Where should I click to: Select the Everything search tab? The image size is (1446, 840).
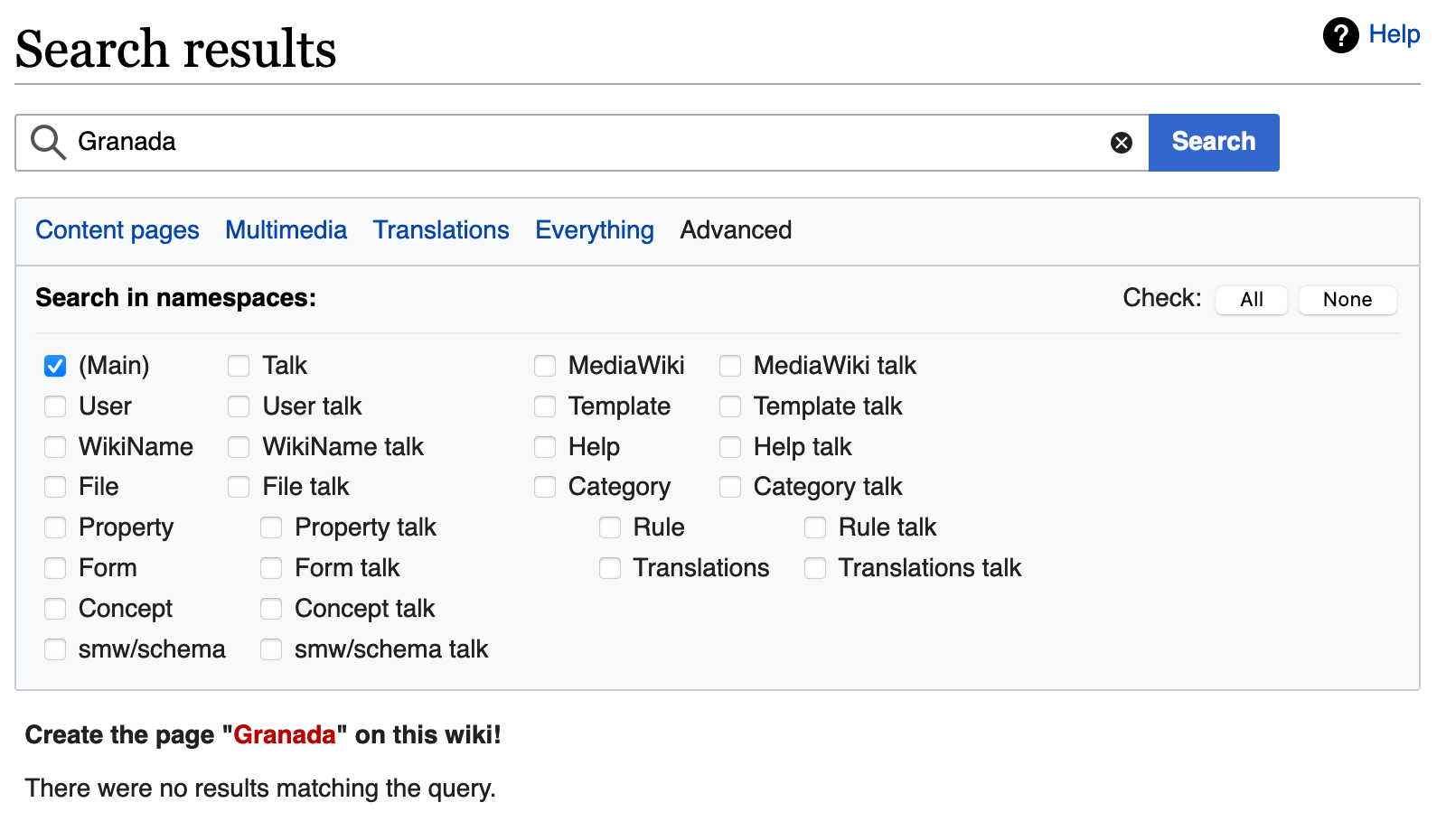click(594, 230)
